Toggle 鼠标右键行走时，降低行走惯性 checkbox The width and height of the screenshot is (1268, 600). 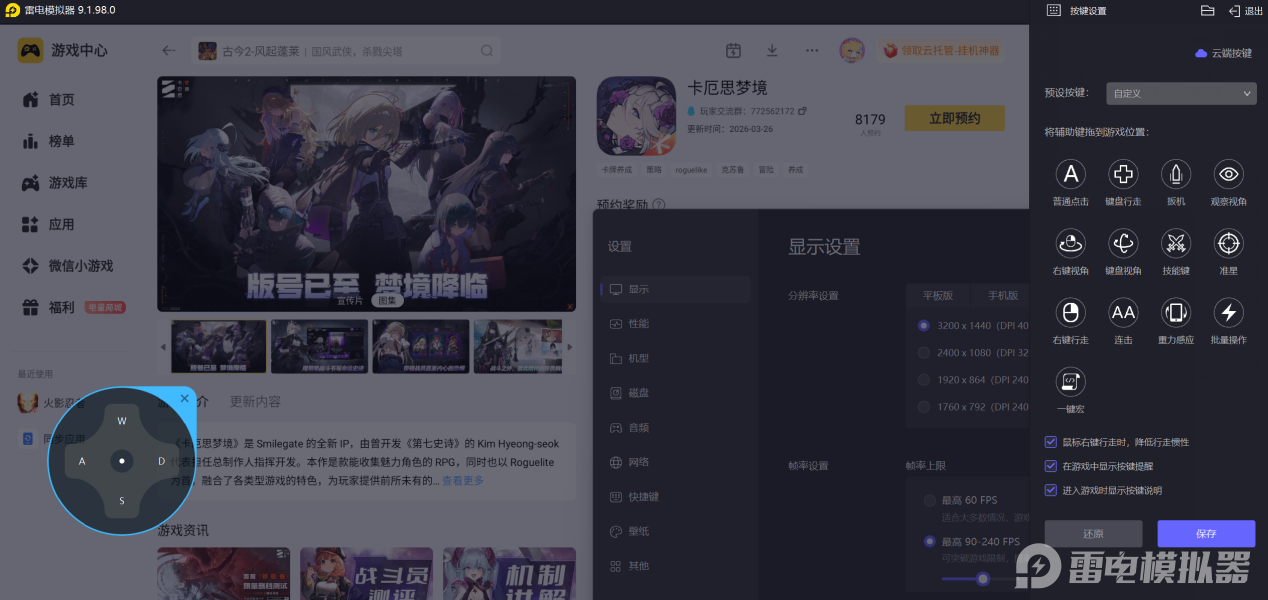(1050, 441)
